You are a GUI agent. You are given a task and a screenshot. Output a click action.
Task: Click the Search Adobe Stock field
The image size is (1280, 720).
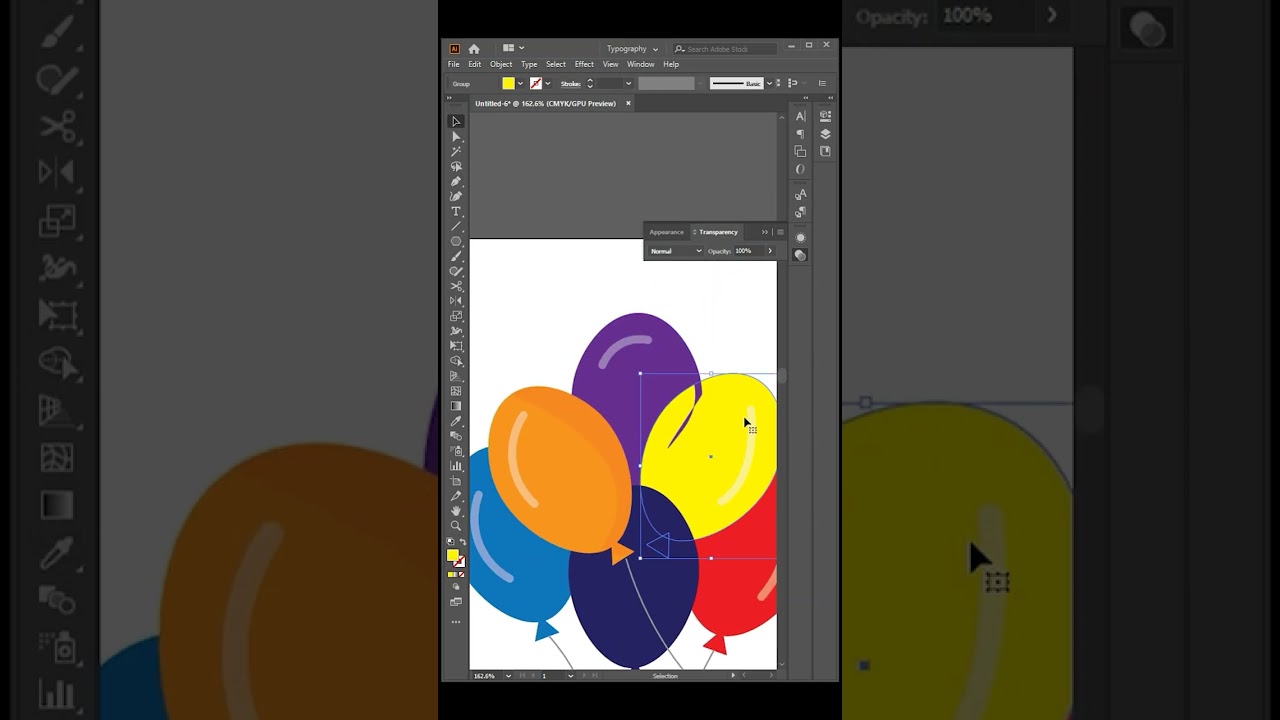click(725, 49)
